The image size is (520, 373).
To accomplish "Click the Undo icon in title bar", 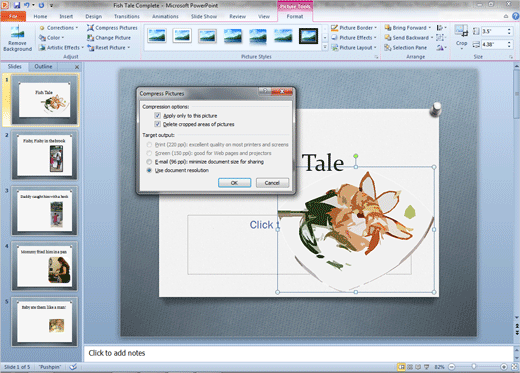I will 27,5.
